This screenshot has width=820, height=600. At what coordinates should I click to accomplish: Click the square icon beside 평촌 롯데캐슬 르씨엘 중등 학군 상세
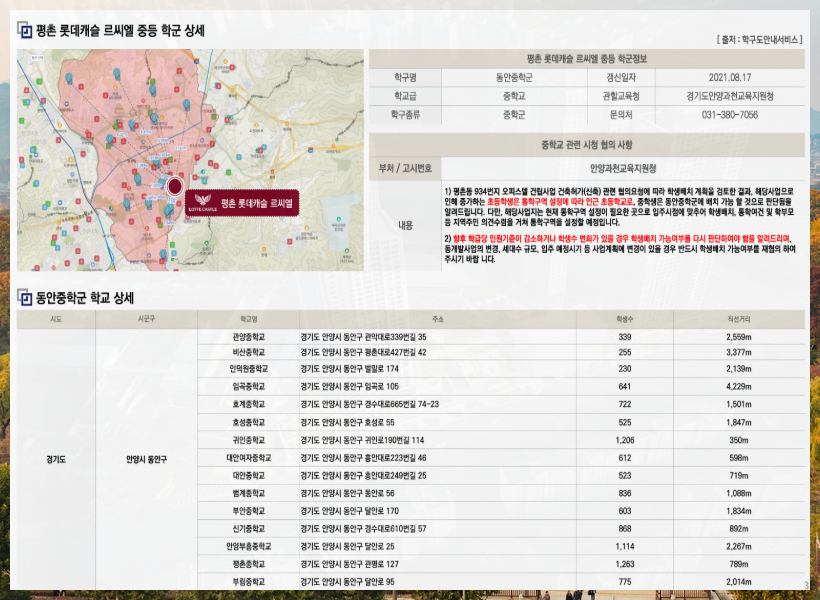(x=25, y=30)
